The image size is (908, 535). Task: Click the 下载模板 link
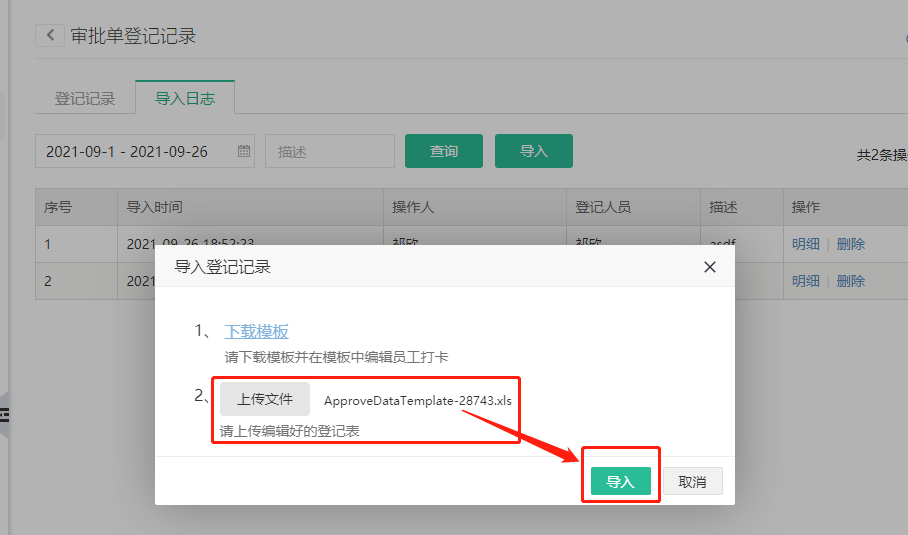pos(257,331)
